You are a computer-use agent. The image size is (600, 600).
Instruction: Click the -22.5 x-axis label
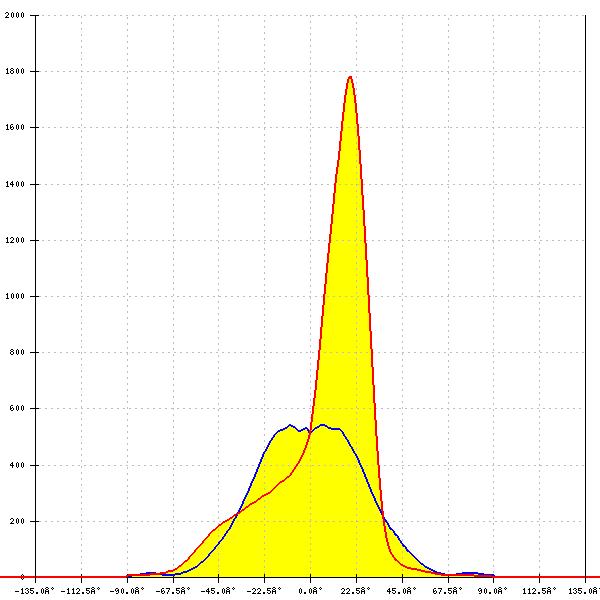click(264, 591)
